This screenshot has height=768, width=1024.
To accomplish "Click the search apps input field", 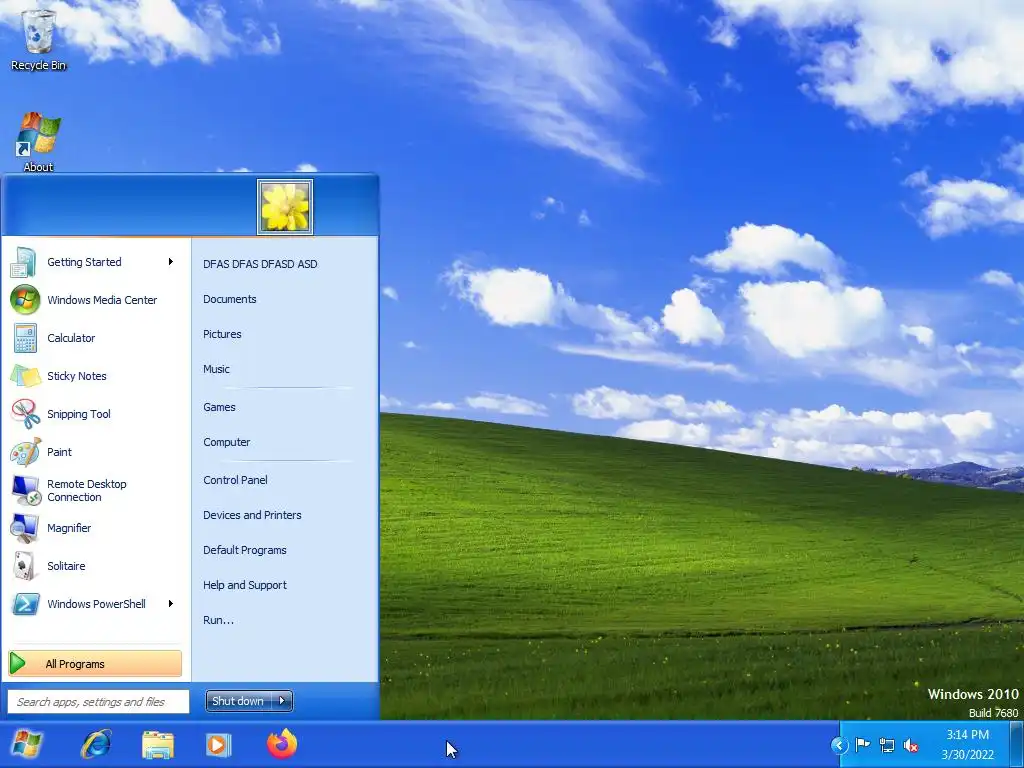I will (98, 701).
